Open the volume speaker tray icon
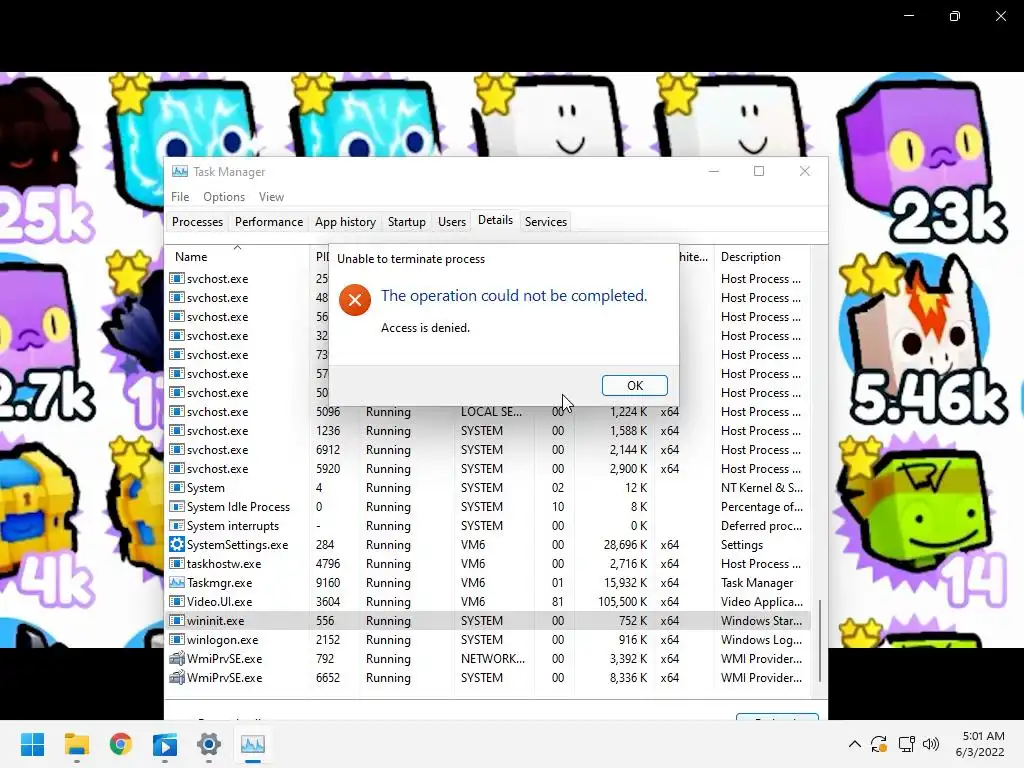Screen dimensions: 1024x768 [x=931, y=744]
